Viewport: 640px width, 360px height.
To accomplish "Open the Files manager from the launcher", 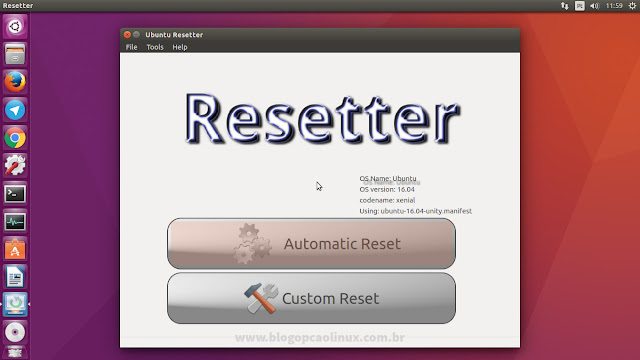I will 15,54.
